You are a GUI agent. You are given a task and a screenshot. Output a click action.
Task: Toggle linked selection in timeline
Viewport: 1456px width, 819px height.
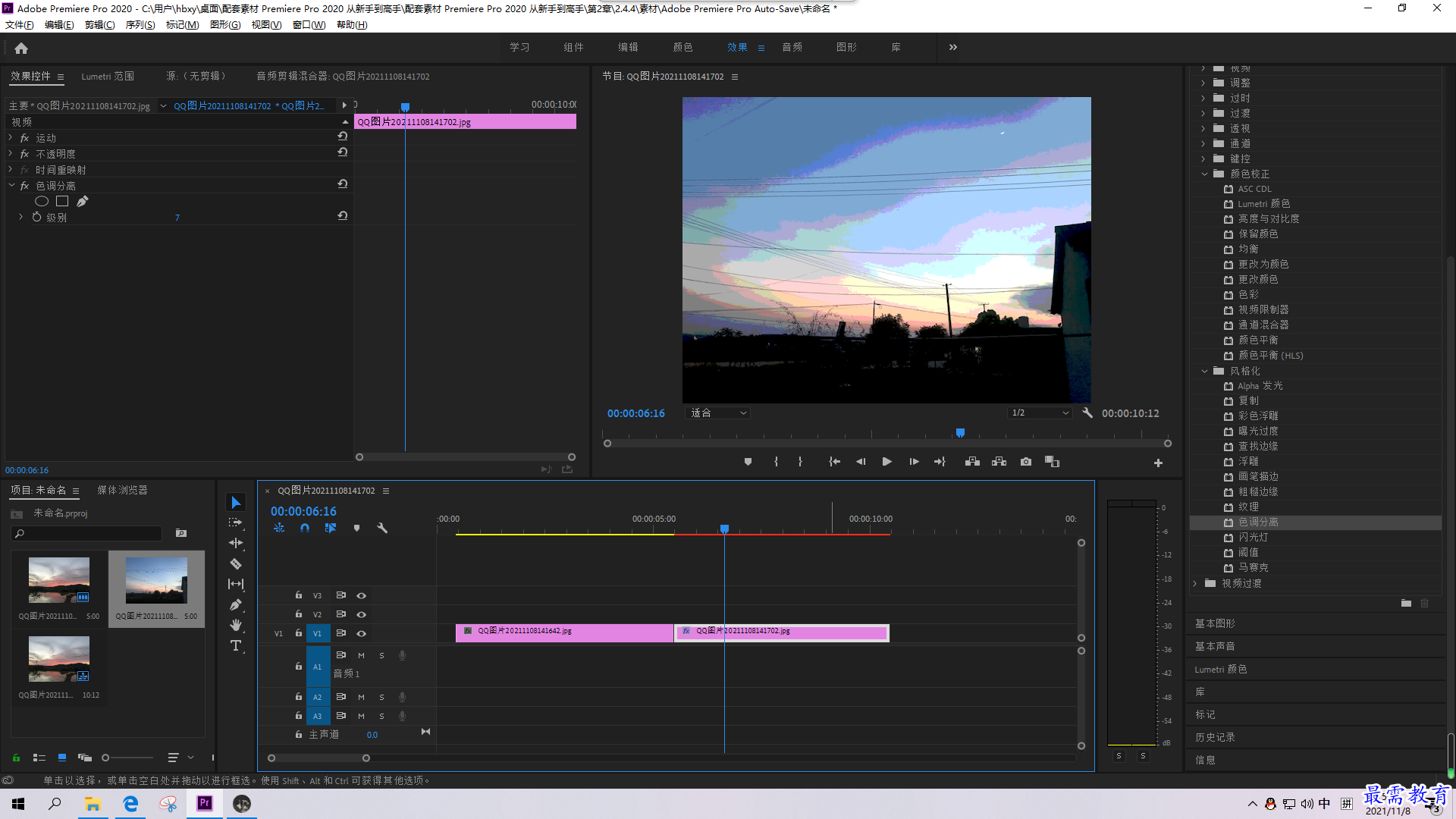(331, 528)
